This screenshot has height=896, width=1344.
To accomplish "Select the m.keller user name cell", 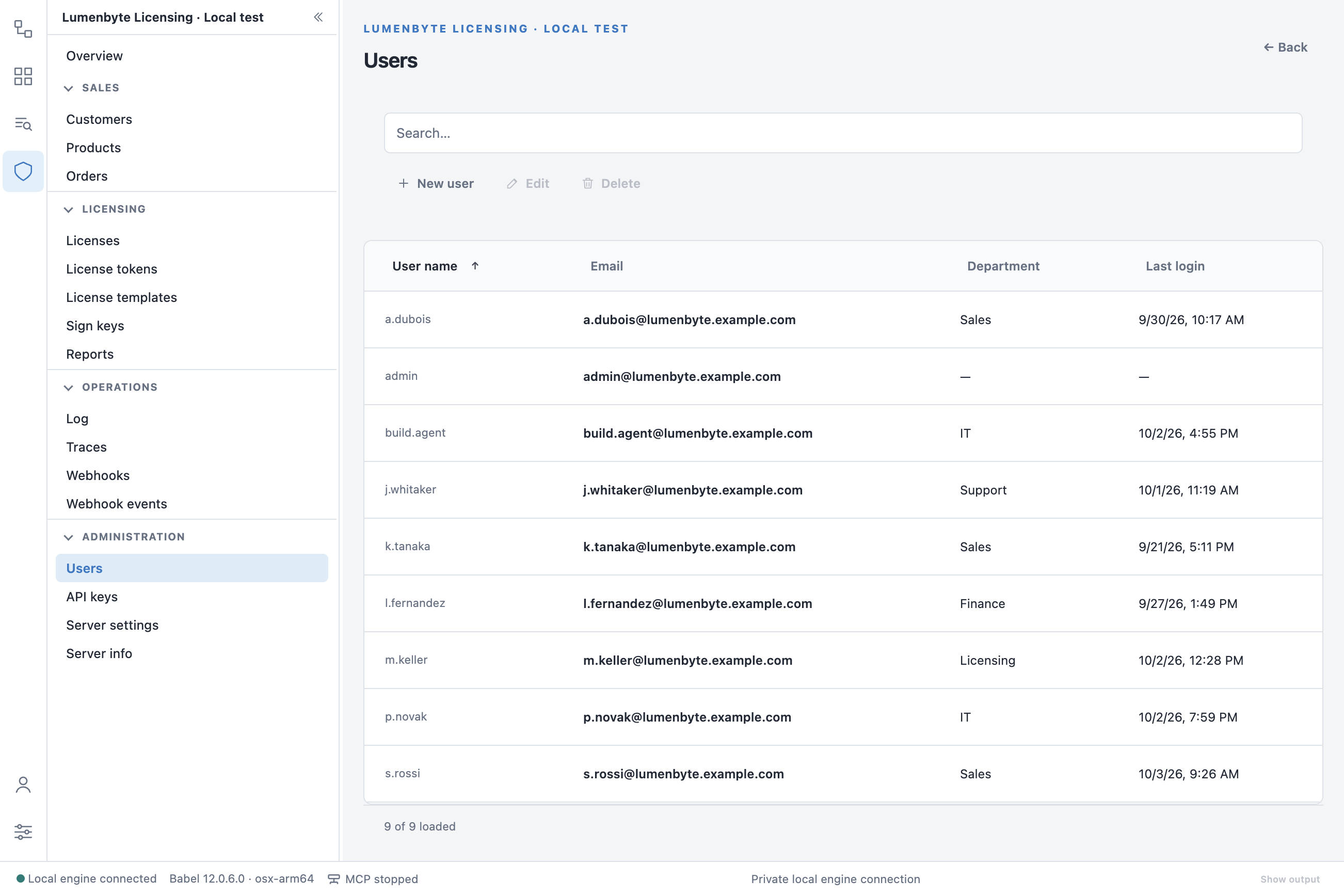I will [406, 660].
